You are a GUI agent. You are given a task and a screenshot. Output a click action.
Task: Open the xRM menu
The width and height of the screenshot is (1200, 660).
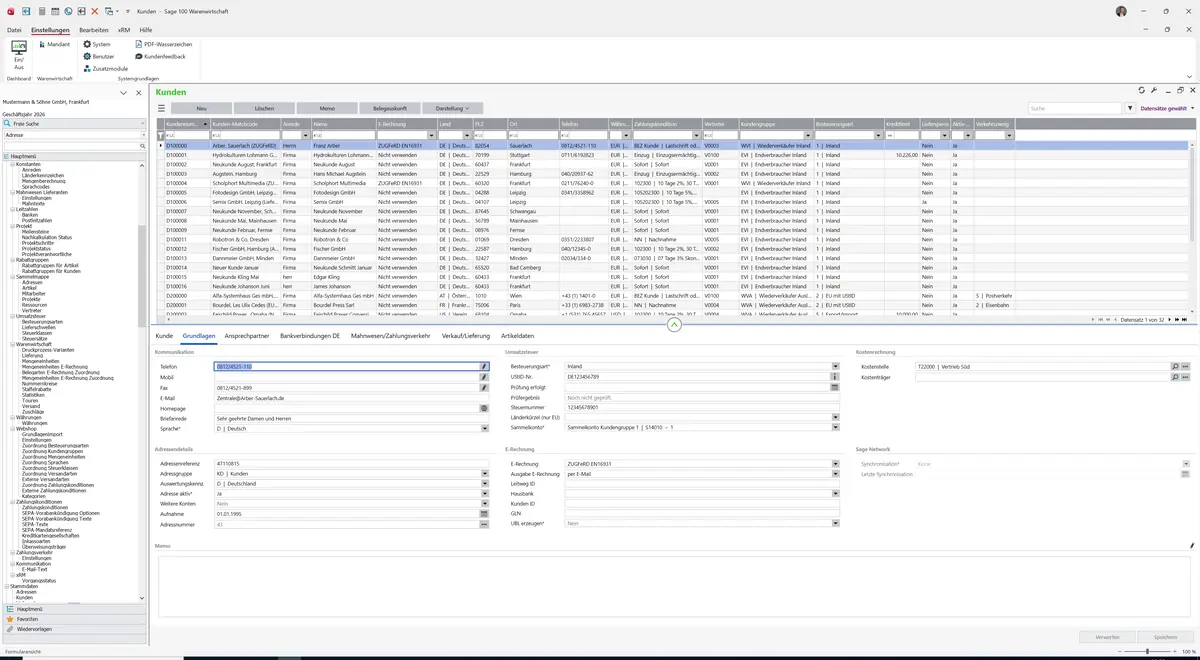(x=124, y=30)
